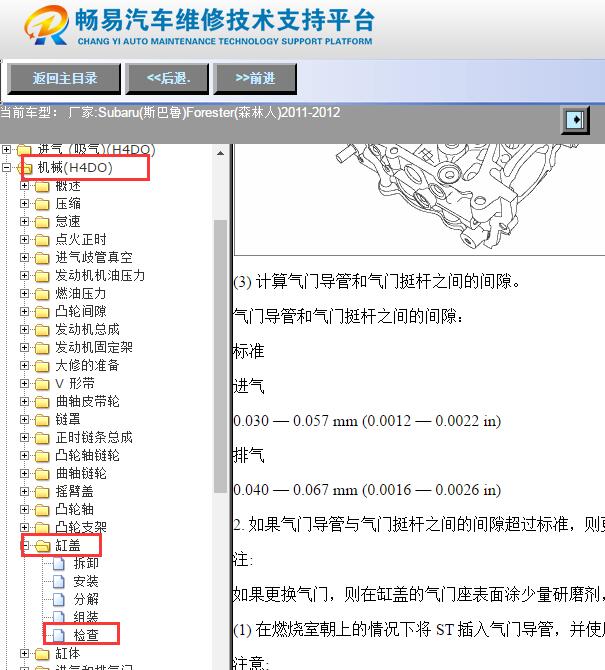The height and width of the screenshot is (670, 605).
Task: Open the 曲轴皮带轮 folder icon
Action: pyautogui.click(x=42, y=402)
